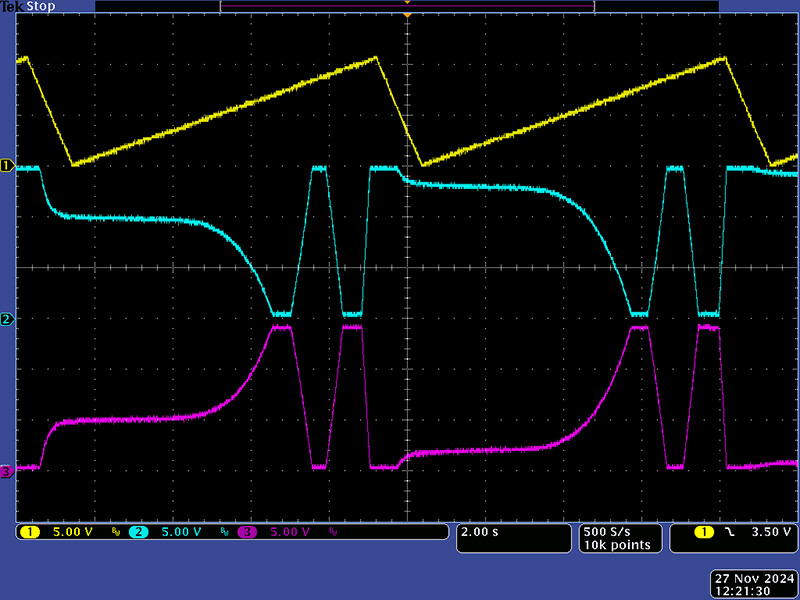Screen dimensions: 800x600
Task: Click the trigger source channel 1 badge
Action: click(704, 532)
